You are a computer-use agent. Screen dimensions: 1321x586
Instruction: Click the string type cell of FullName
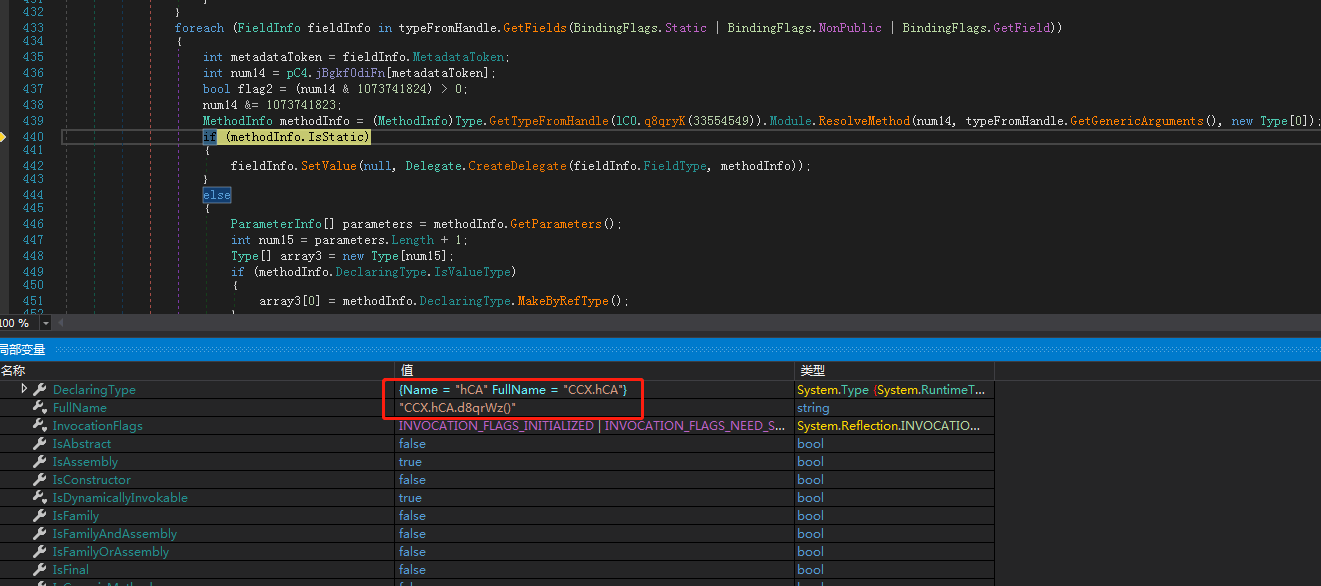813,407
